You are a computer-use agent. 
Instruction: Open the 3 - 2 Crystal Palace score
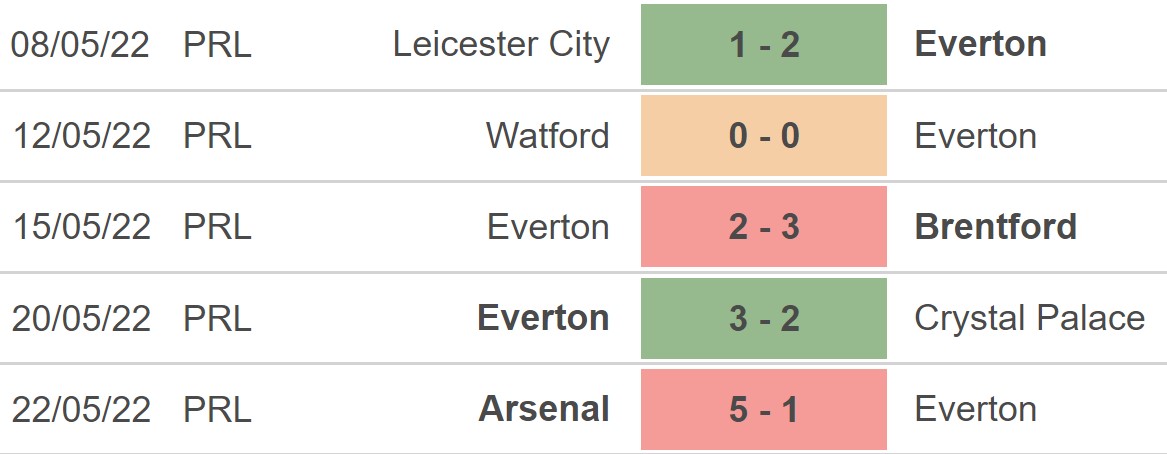click(763, 318)
